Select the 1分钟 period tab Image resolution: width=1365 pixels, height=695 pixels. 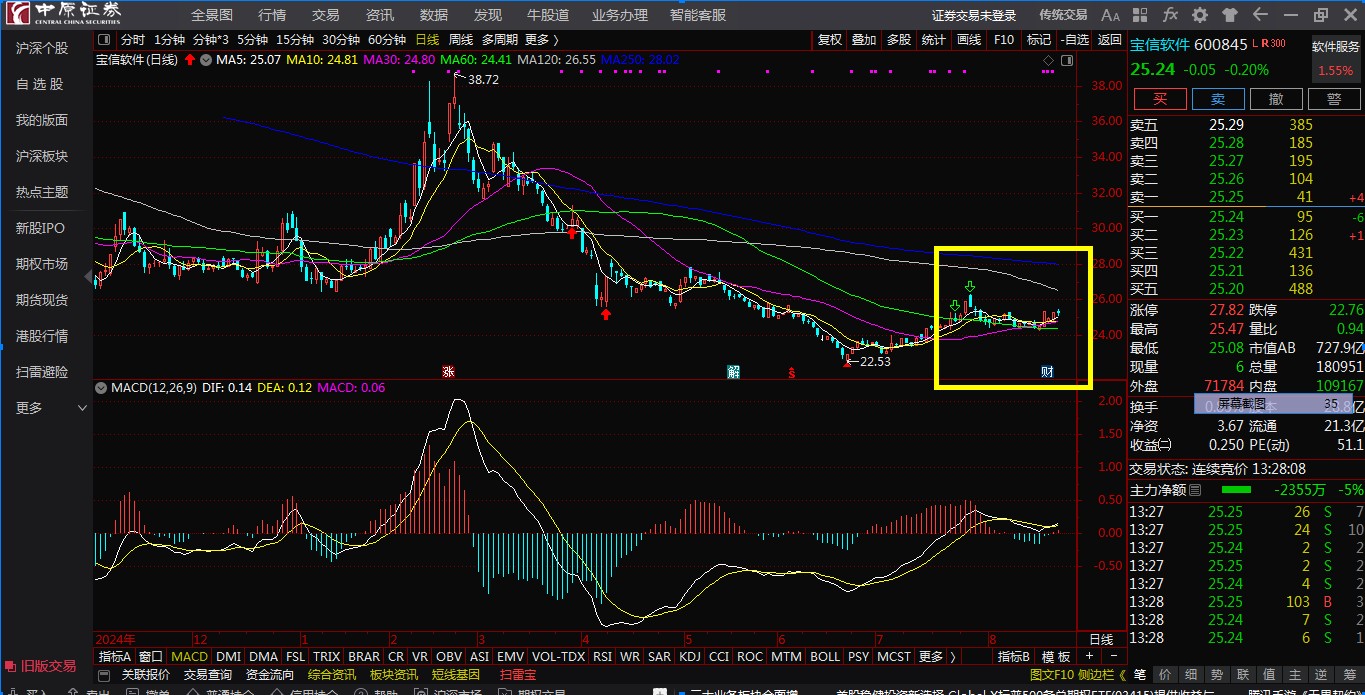click(x=169, y=40)
